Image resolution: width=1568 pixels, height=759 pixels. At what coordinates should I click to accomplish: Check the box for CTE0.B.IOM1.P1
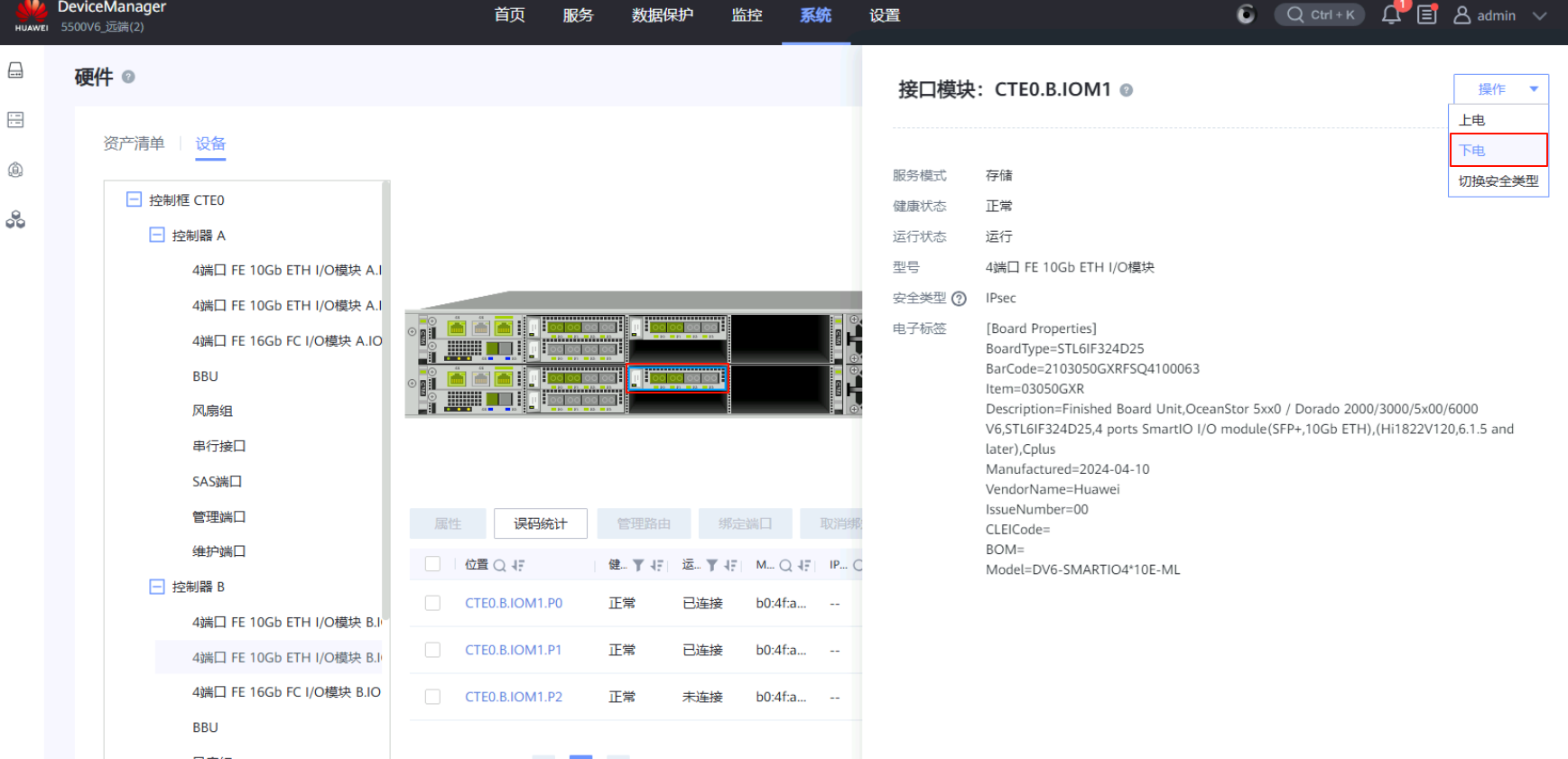(x=432, y=650)
